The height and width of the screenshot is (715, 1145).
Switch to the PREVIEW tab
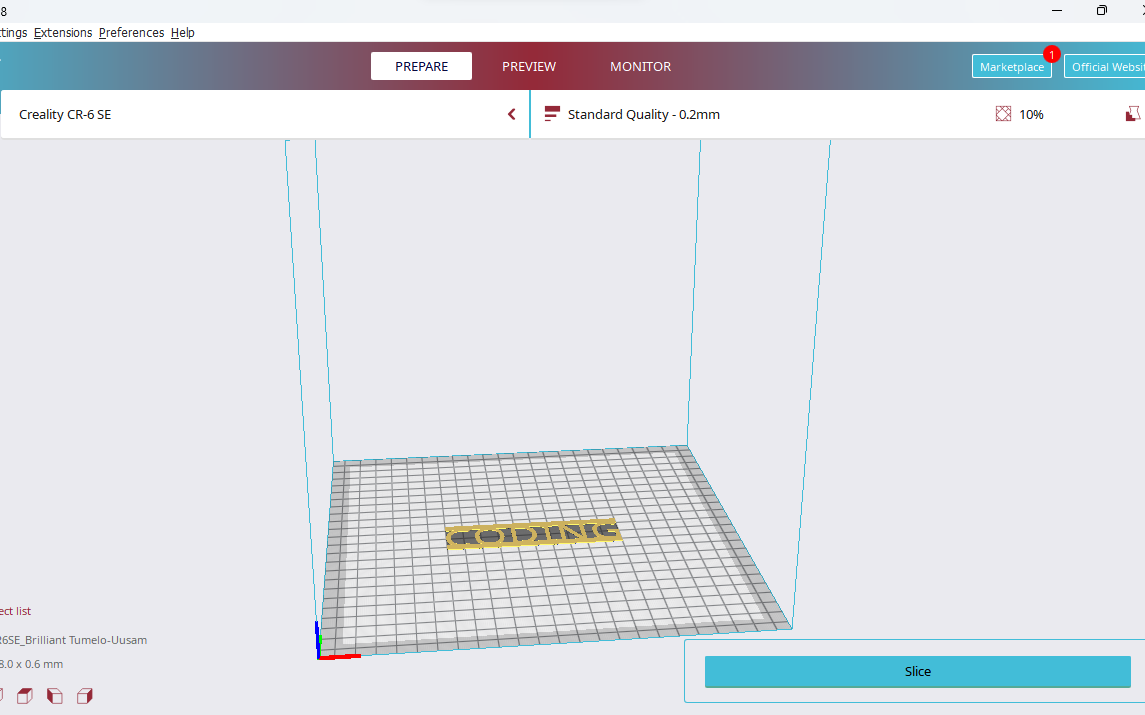click(529, 66)
